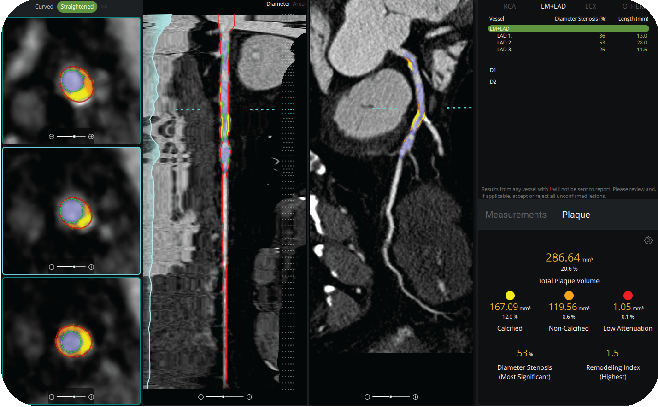658x407 pixels.
Task: Click the straightened view zoom slider
Action: 225,397
